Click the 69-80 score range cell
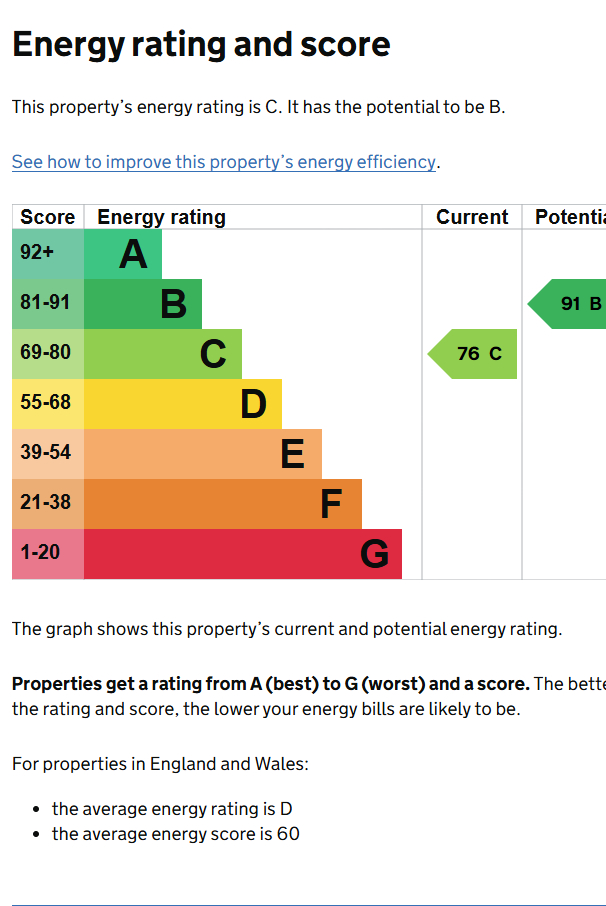This screenshot has width=606, height=906. [x=48, y=354]
